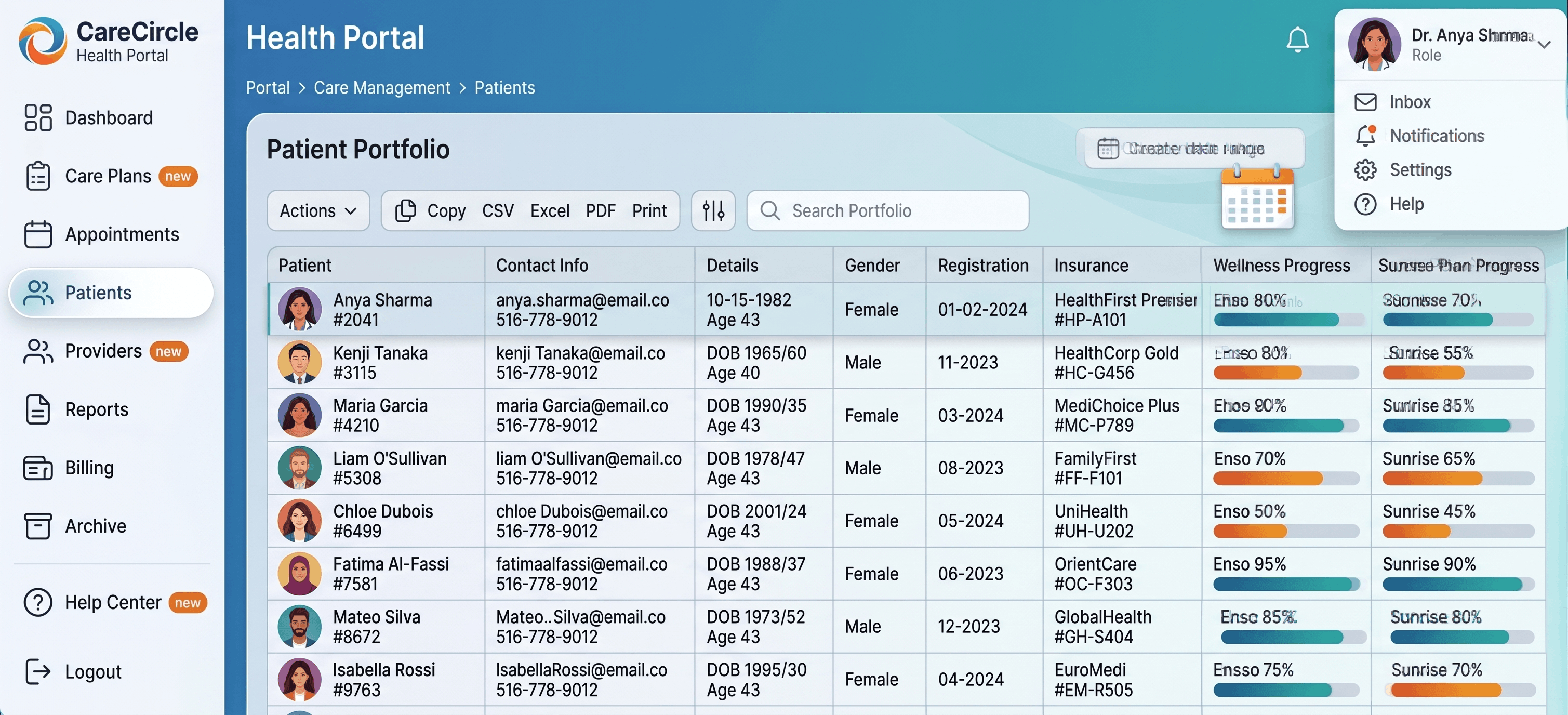Click the Logout icon in the sidebar
The height and width of the screenshot is (715, 1568).
tap(38, 671)
